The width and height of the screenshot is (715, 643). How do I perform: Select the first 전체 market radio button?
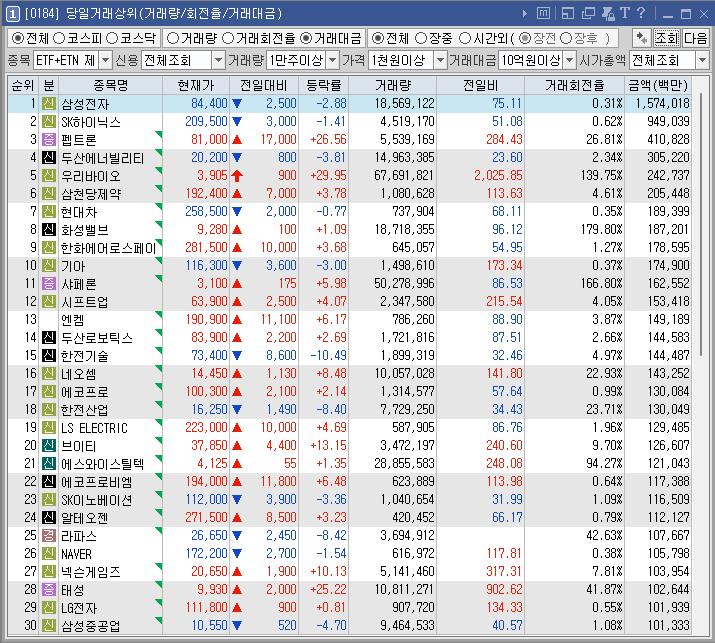point(17,38)
